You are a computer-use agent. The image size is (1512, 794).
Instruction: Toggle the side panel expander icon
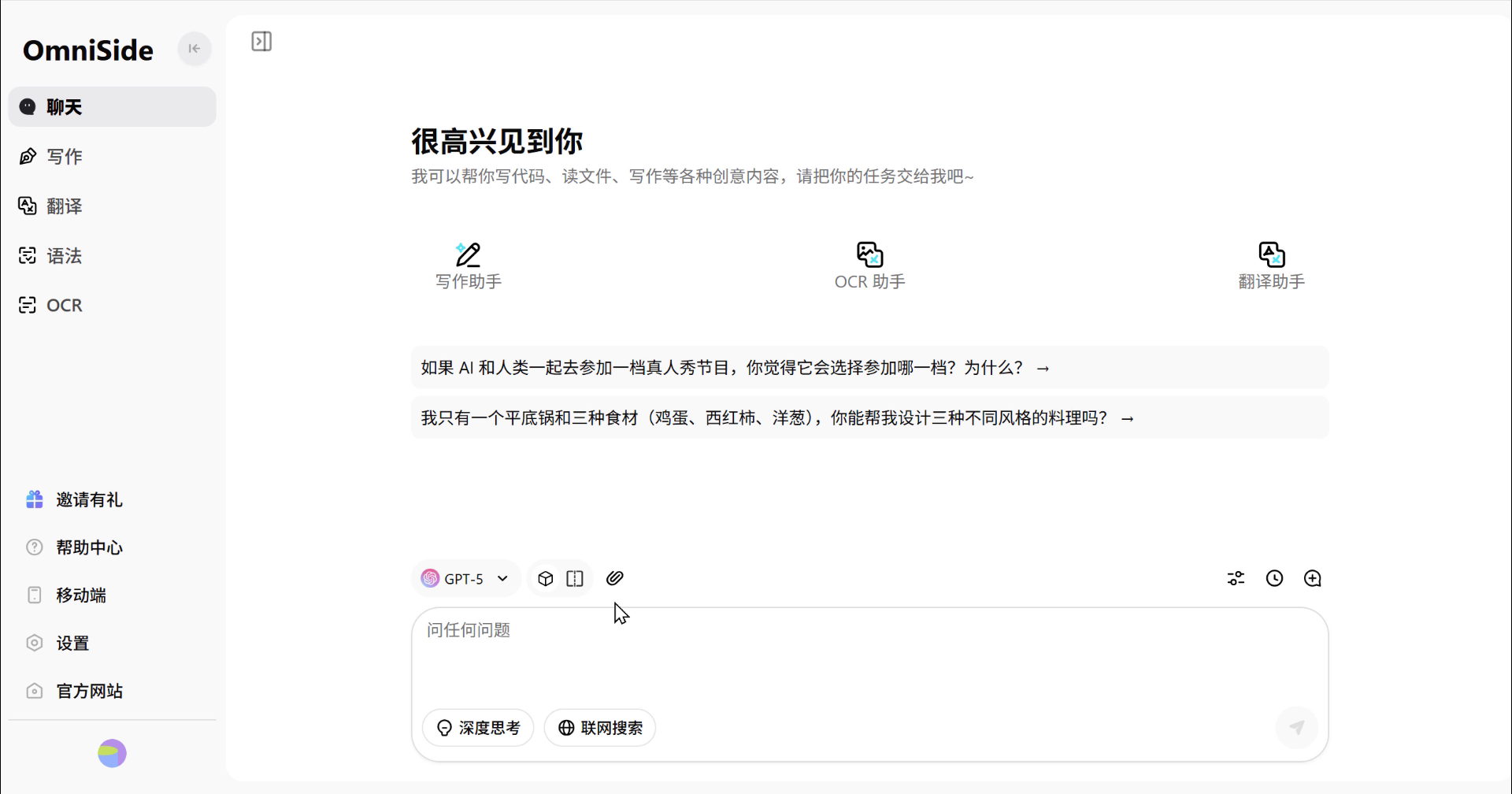tap(261, 42)
